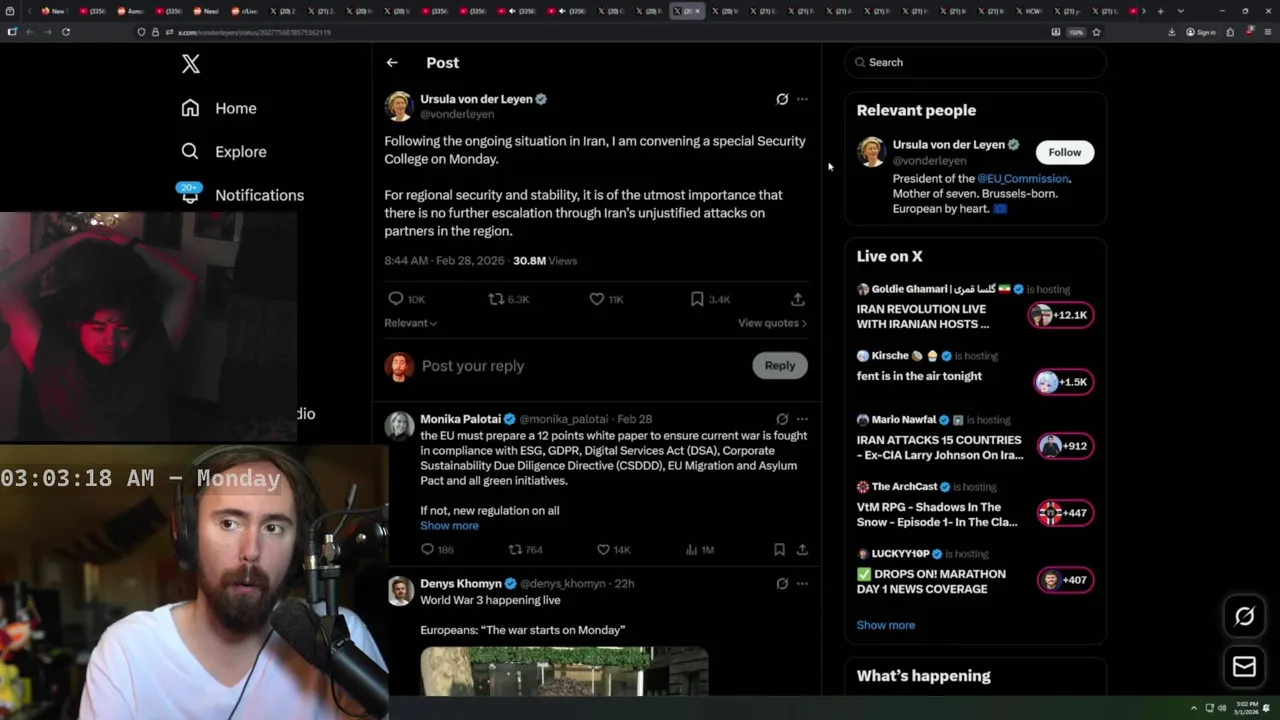The image size is (1280, 720).
Task: Join the Iran Revolution Live space +12.1K
Action: 1061,315
